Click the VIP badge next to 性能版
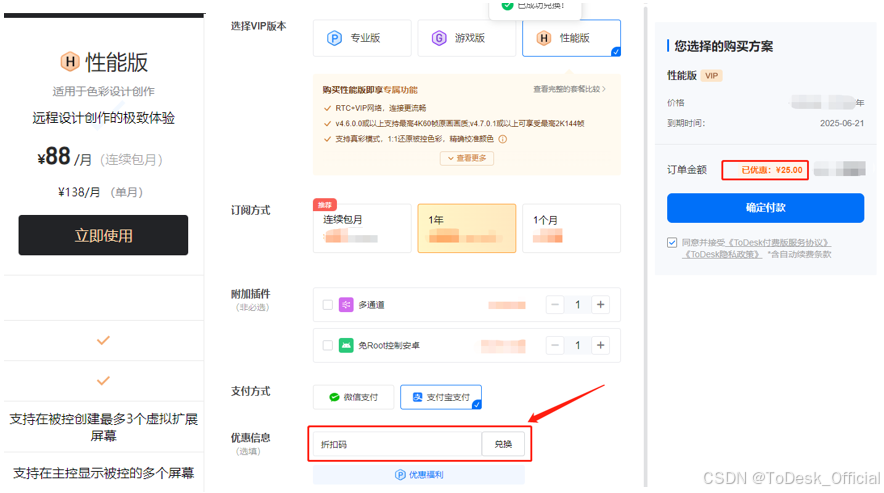Screen dimensions: 884x493 pyautogui.click(x=711, y=76)
